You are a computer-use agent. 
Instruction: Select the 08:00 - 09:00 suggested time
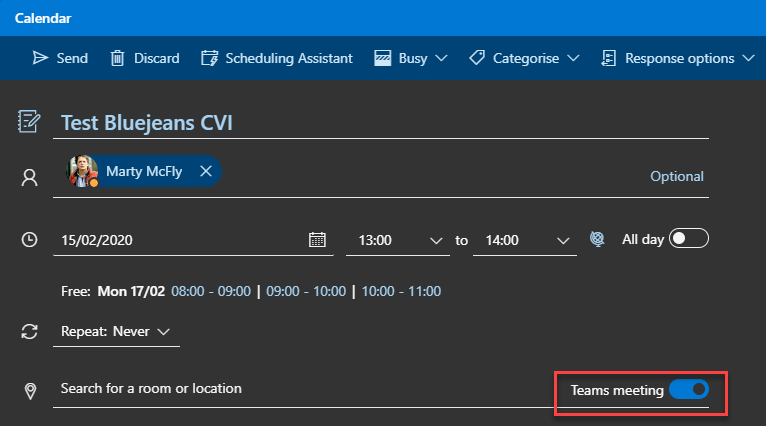tap(211, 292)
